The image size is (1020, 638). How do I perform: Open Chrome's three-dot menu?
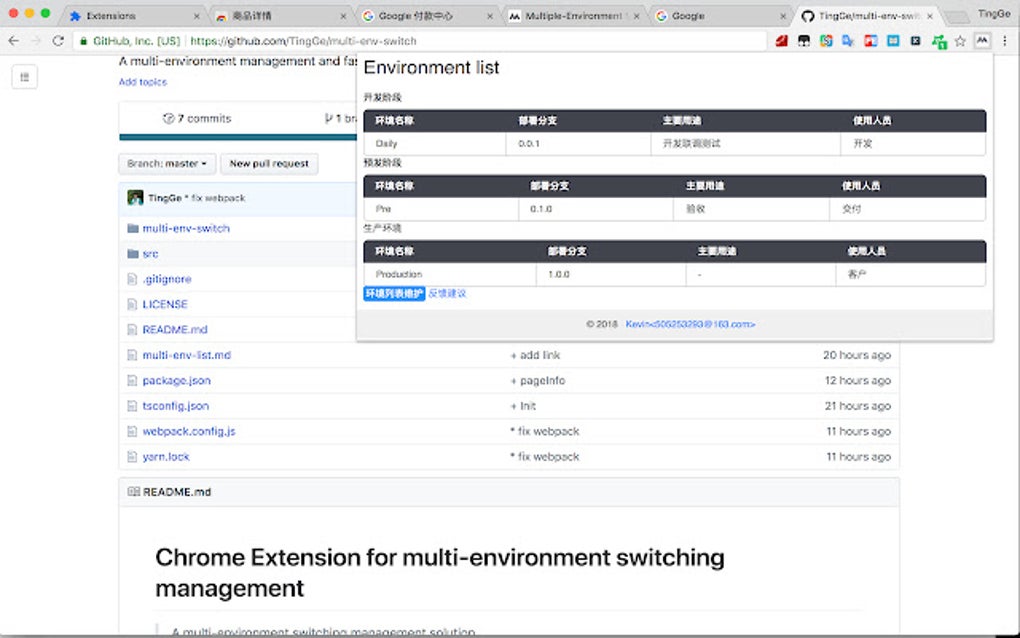tap(1004, 41)
